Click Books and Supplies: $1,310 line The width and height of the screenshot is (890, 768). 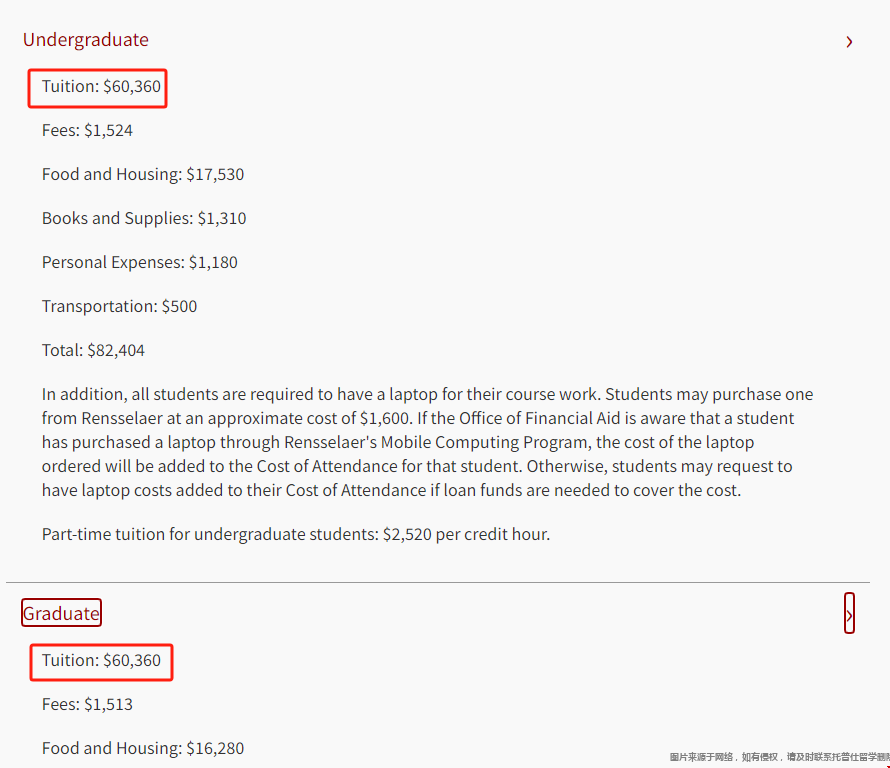(x=144, y=219)
